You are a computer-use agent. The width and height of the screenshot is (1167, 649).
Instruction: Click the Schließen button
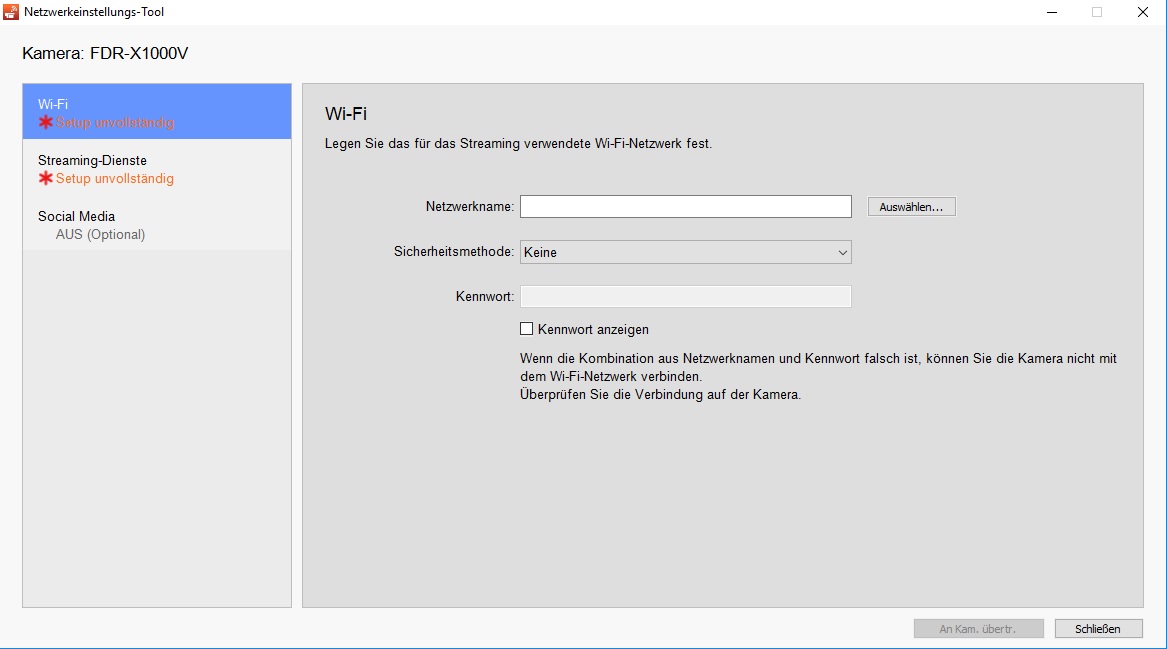(x=1097, y=629)
